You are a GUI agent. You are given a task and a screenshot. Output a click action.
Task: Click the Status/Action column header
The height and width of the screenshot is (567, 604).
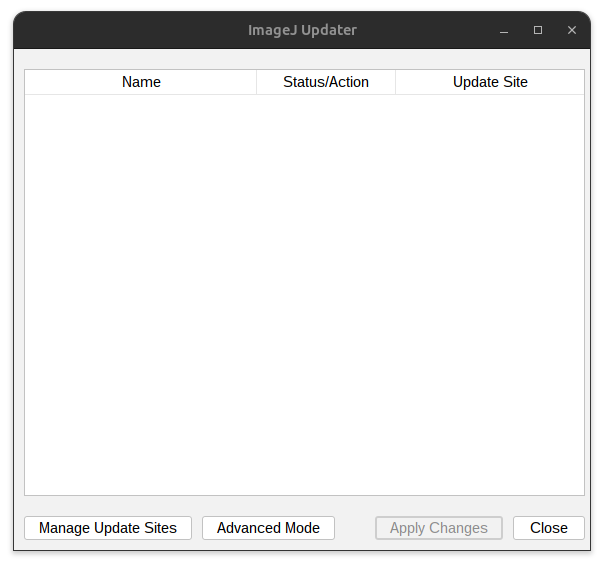pos(326,82)
